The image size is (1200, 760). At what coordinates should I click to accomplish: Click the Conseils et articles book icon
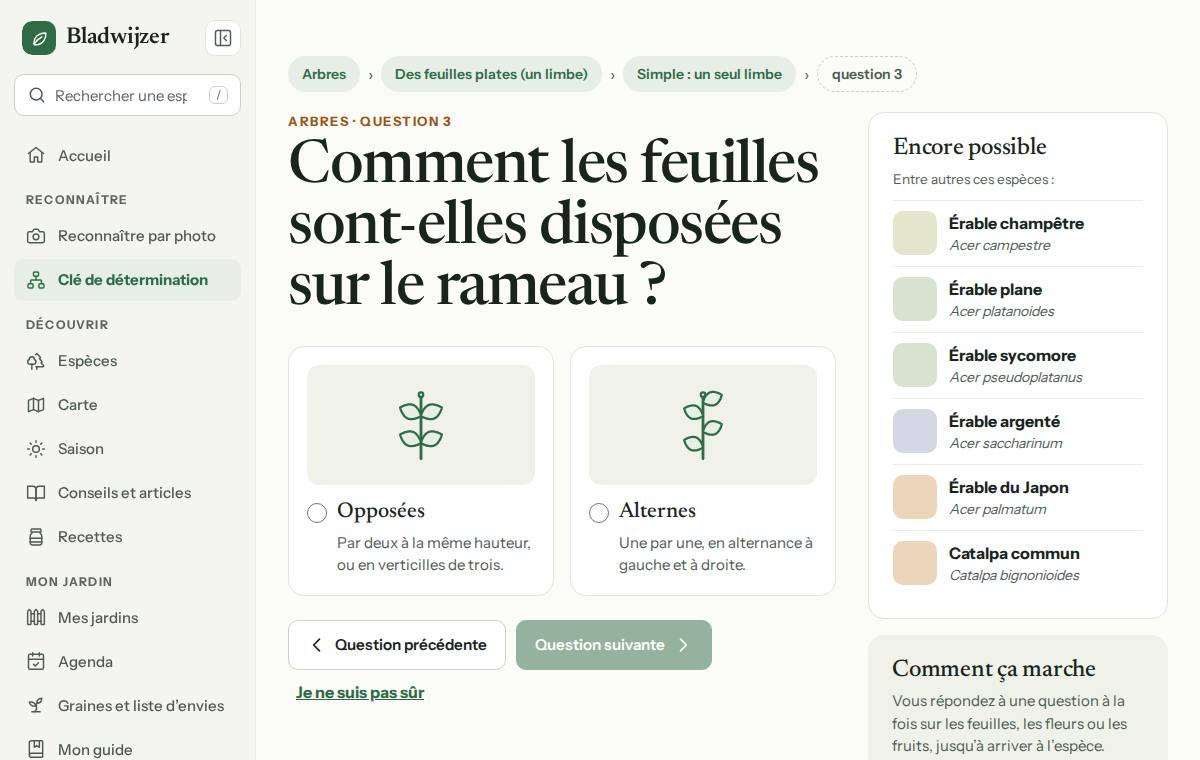point(36,493)
